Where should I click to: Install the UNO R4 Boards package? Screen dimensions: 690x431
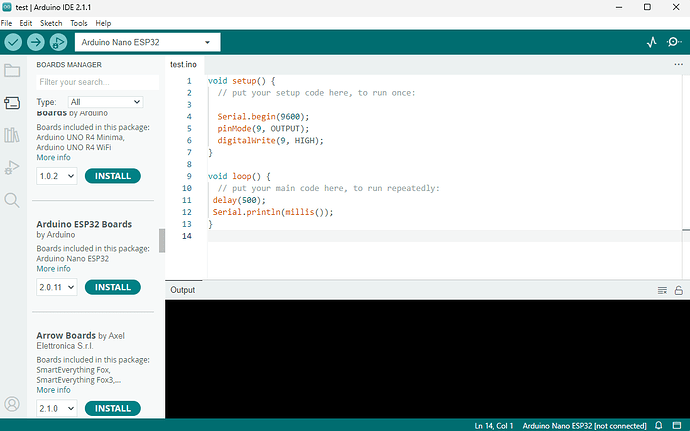coord(113,176)
